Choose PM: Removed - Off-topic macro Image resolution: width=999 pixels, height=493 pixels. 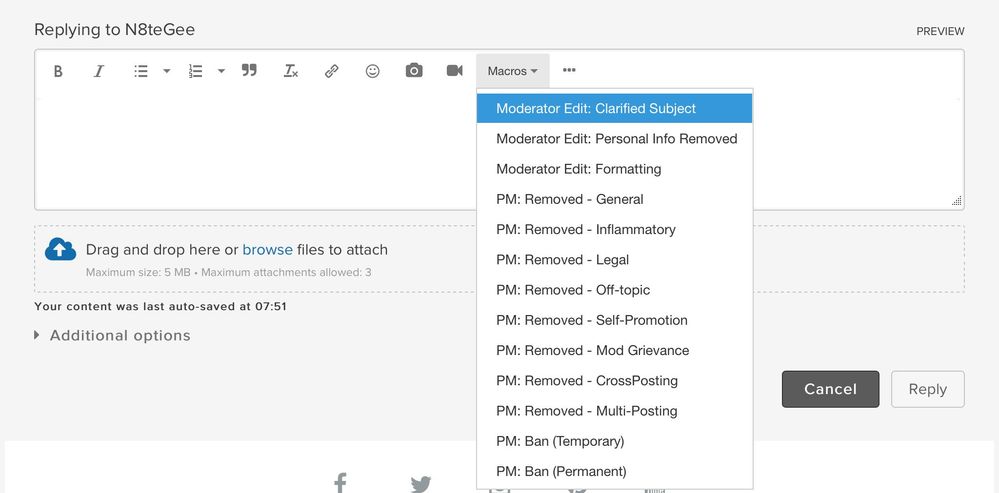(615, 290)
